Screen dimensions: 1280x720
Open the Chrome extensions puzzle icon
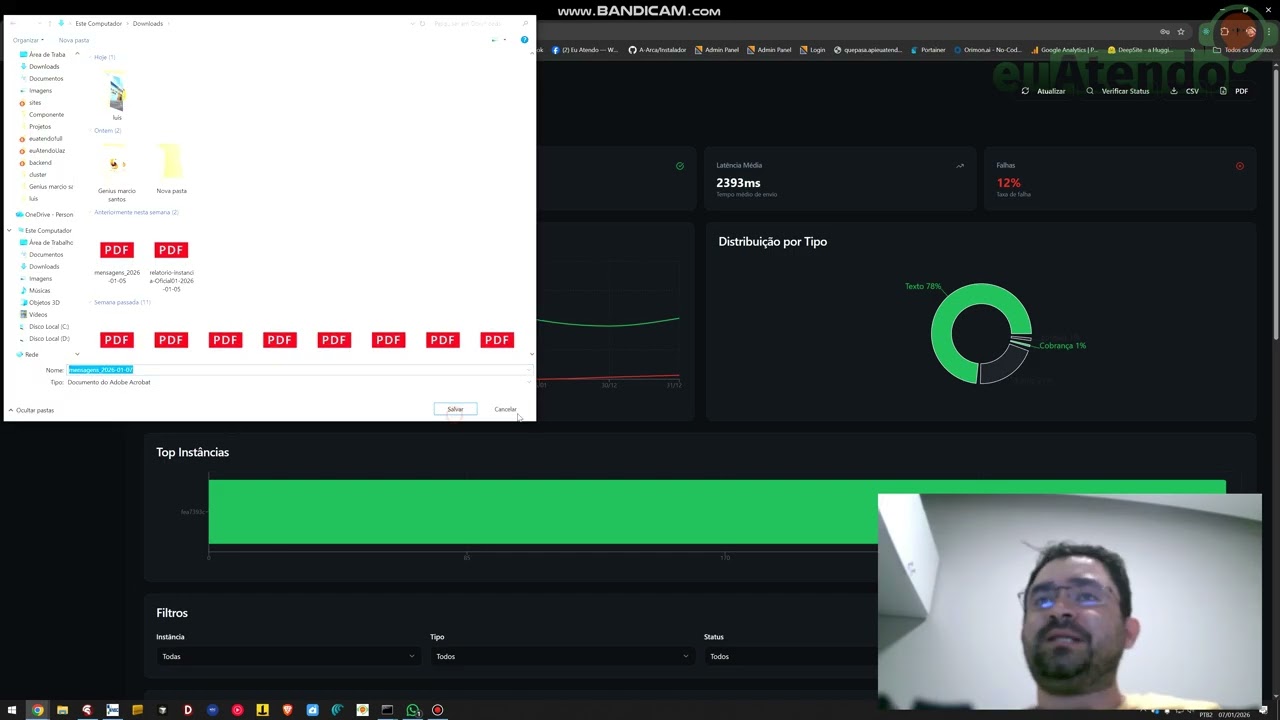[x=1224, y=32]
